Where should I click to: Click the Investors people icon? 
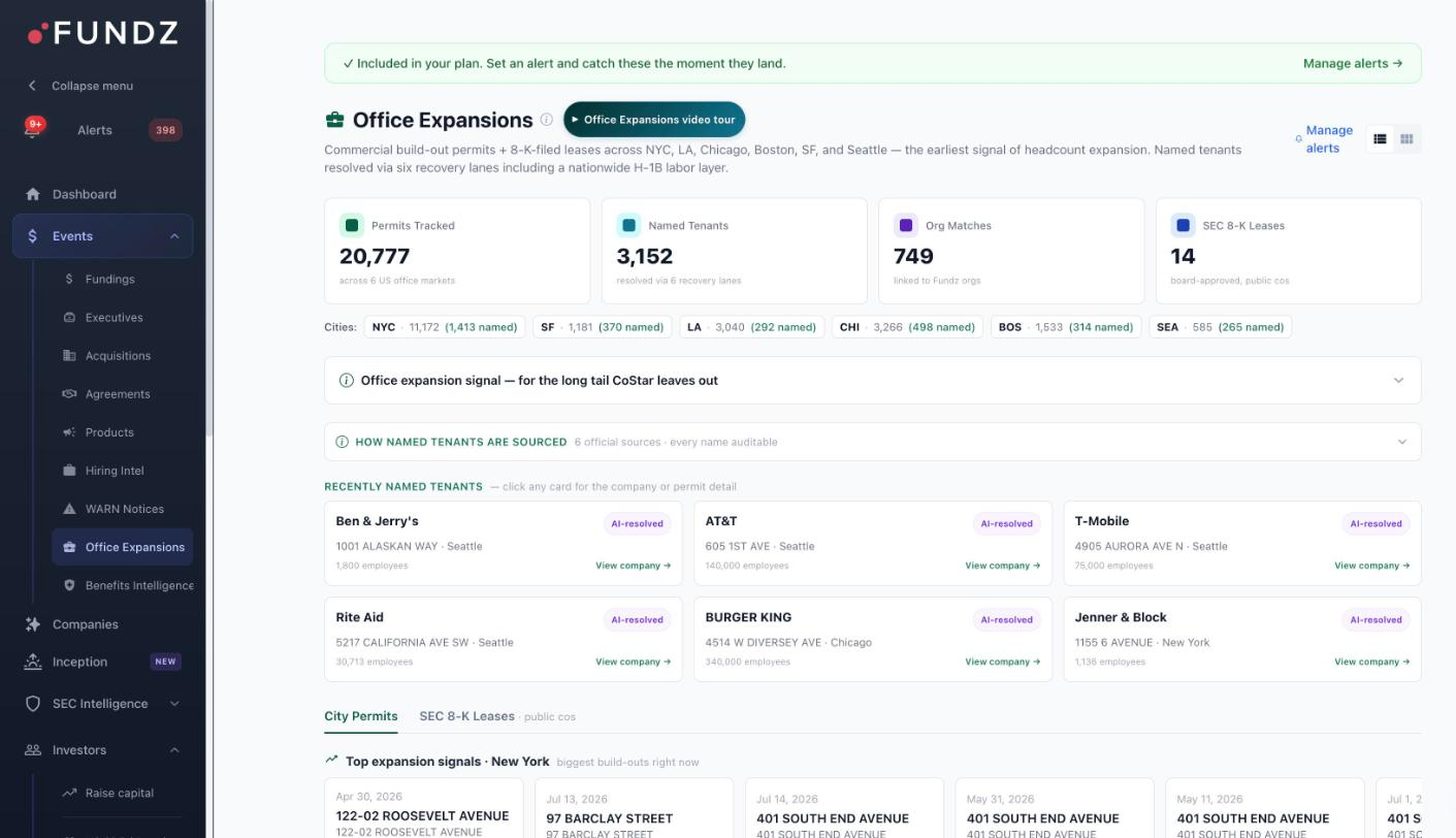[x=33, y=750]
